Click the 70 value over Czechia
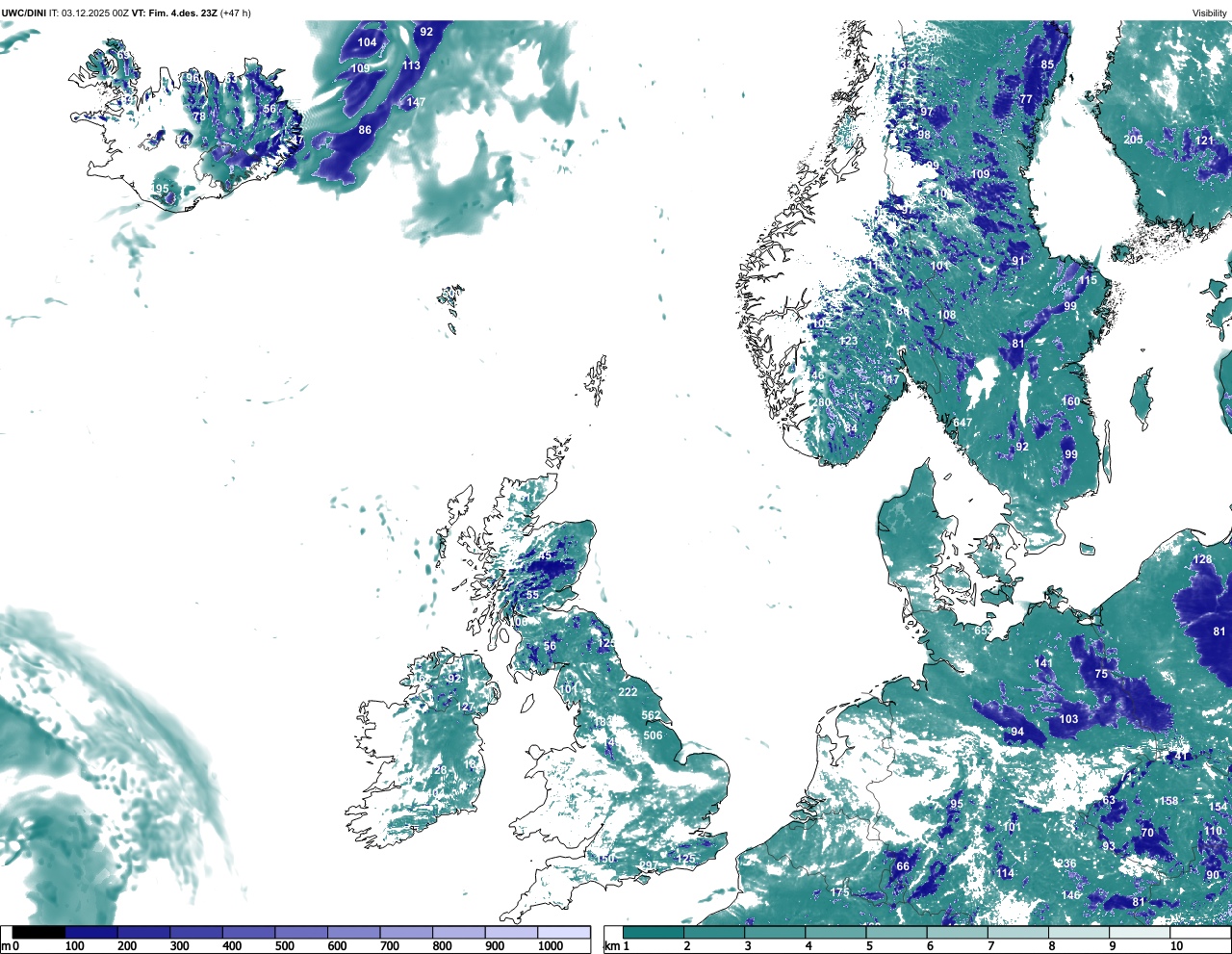This screenshot has width=1232, height=954. [1147, 833]
